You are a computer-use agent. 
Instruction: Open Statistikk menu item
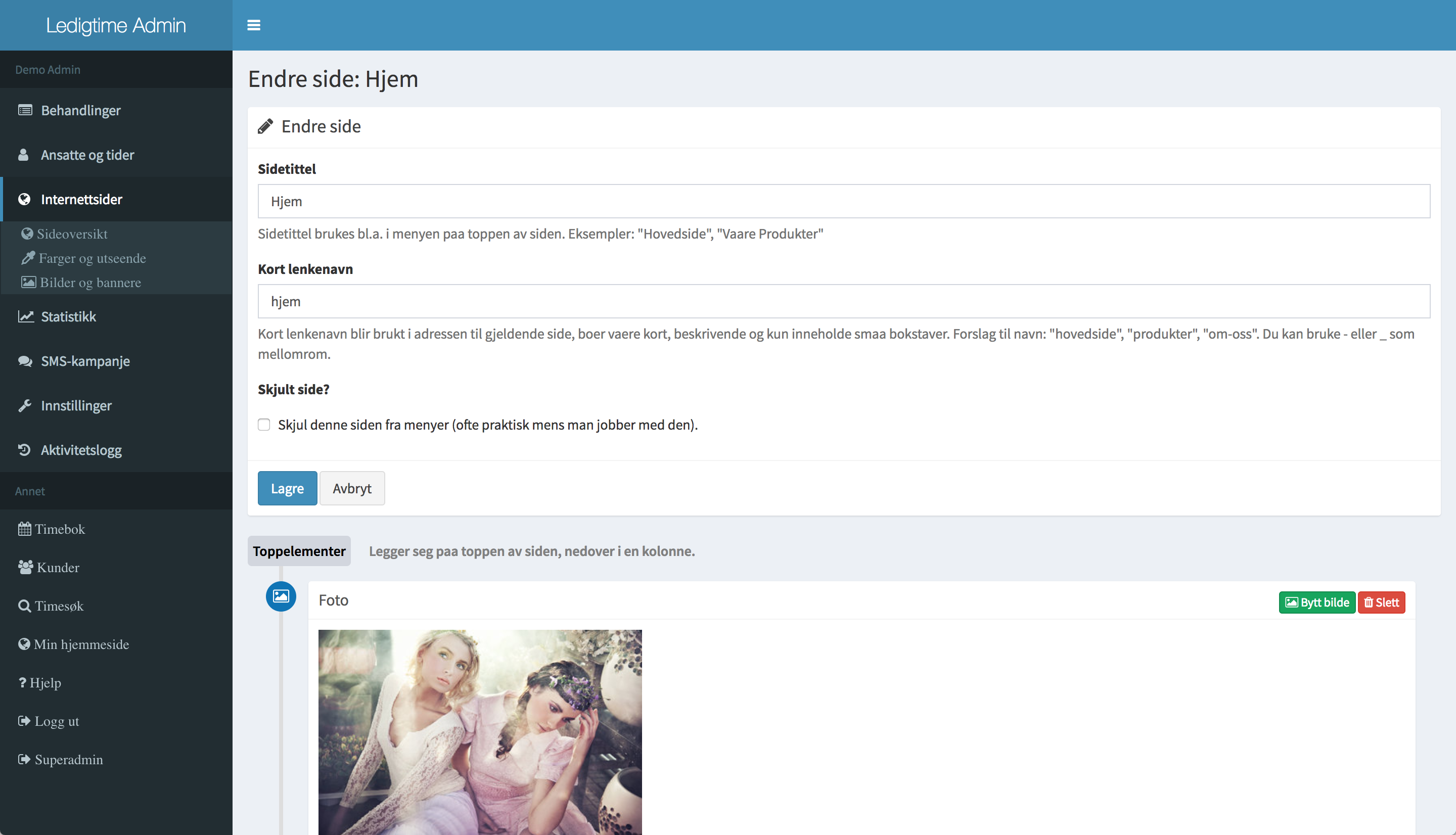tap(116, 316)
